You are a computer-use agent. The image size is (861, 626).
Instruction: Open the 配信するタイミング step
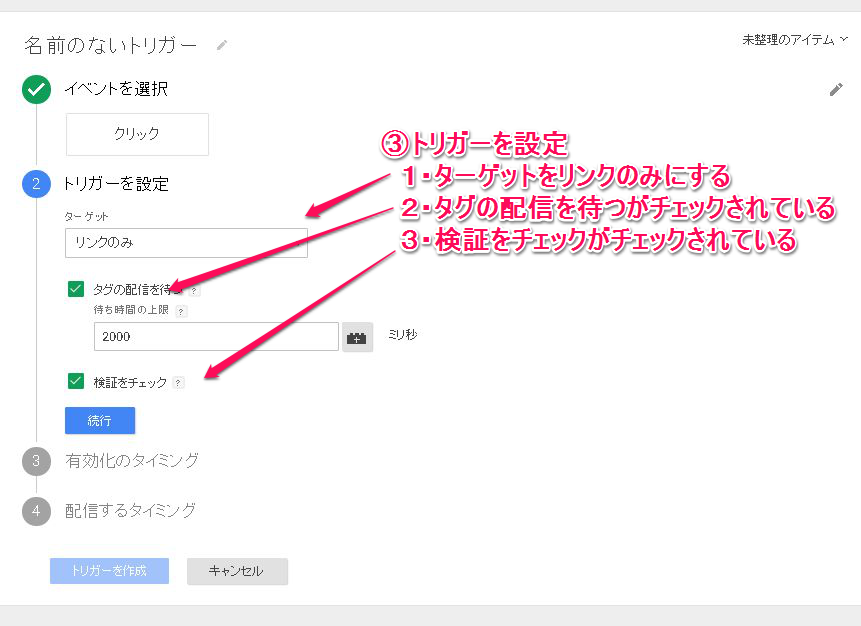click(x=130, y=511)
